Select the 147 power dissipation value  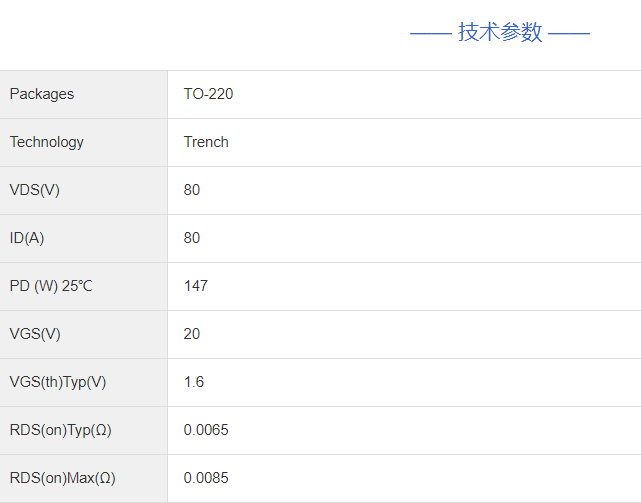tap(196, 286)
